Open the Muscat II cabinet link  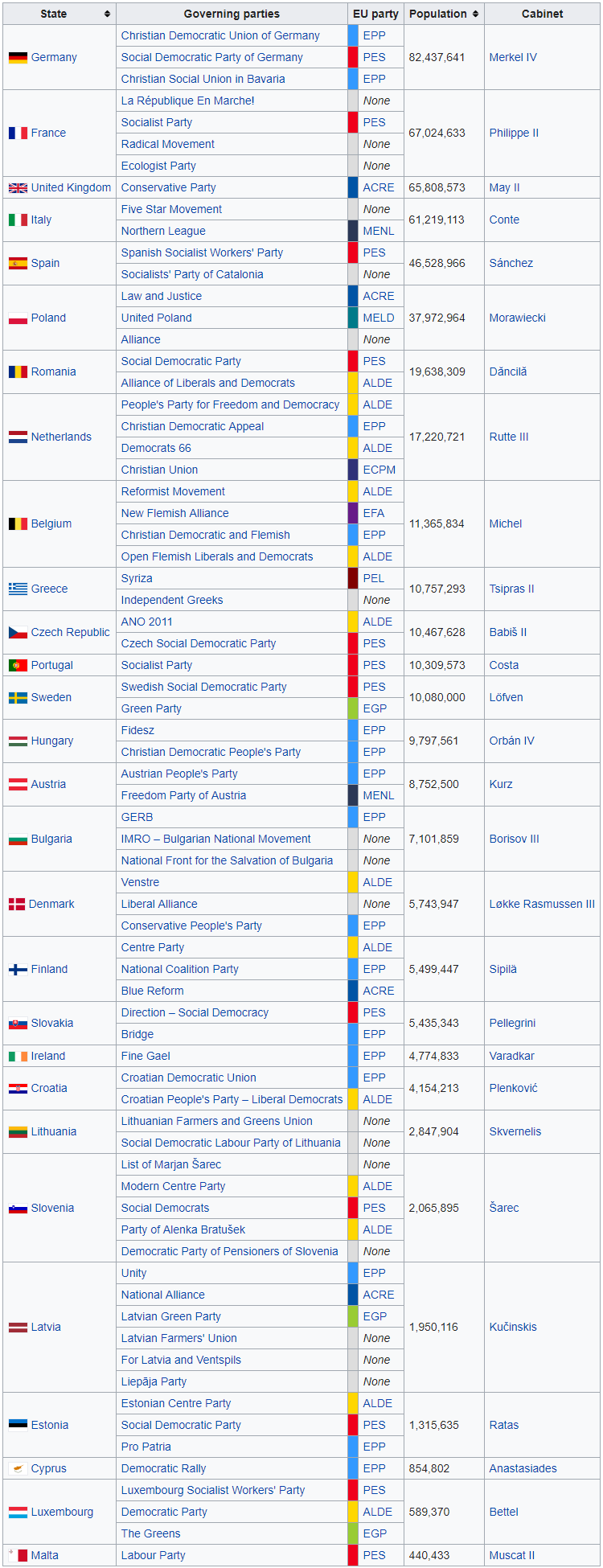[x=512, y=1556]
